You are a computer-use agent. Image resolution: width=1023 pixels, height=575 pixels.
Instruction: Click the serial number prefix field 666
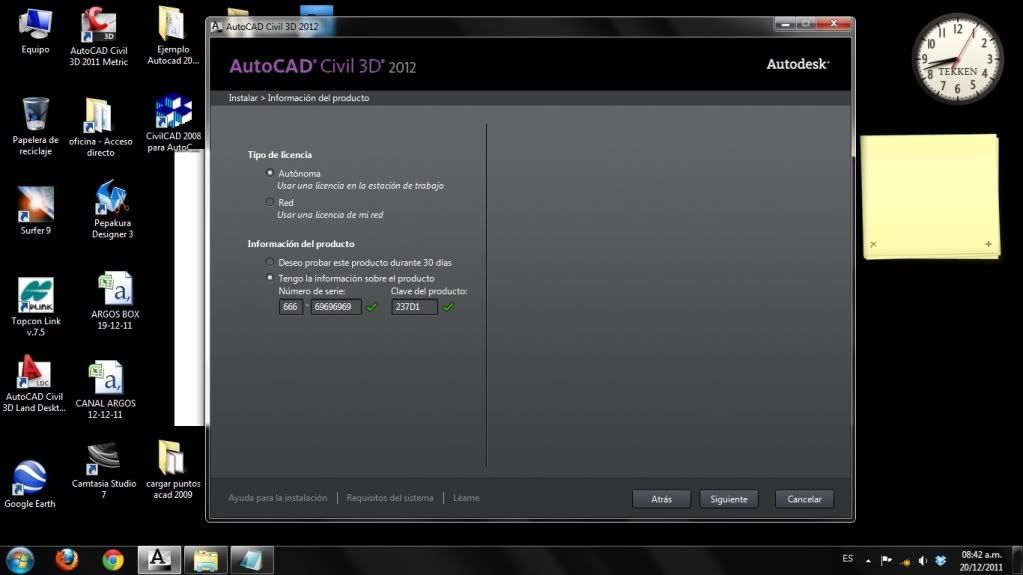tap(290, 307)
